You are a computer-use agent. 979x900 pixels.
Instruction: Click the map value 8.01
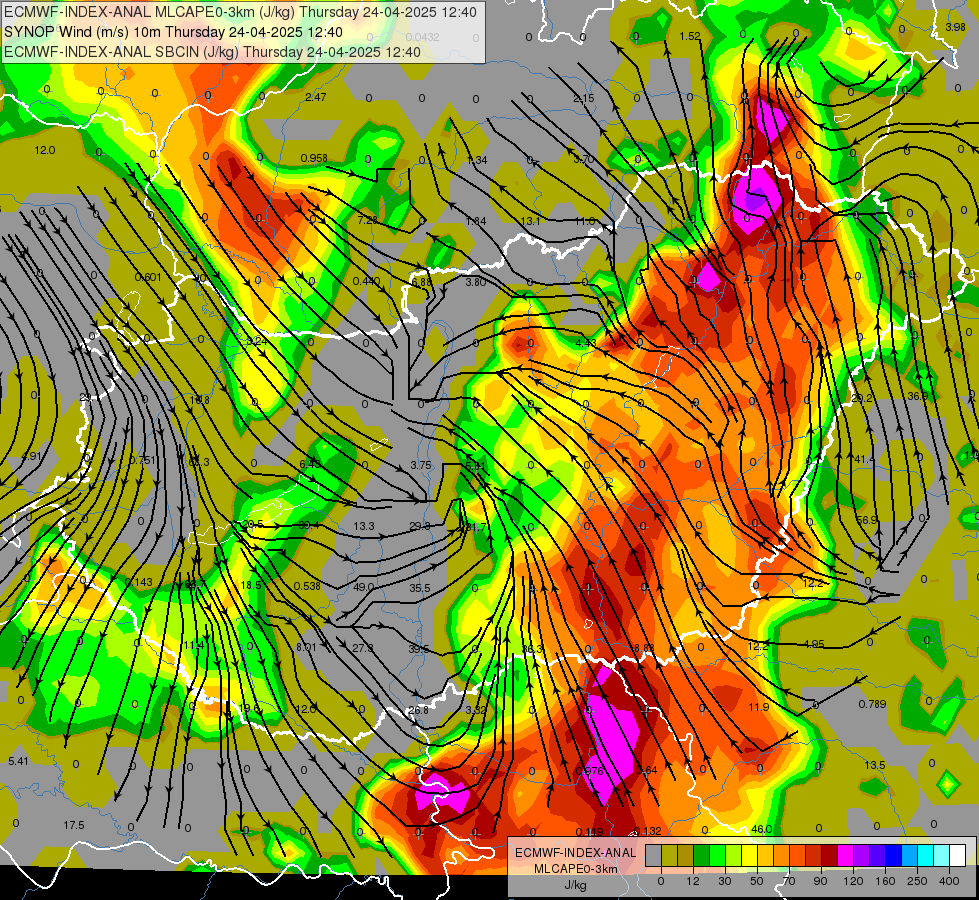click(x=306, y=647)
